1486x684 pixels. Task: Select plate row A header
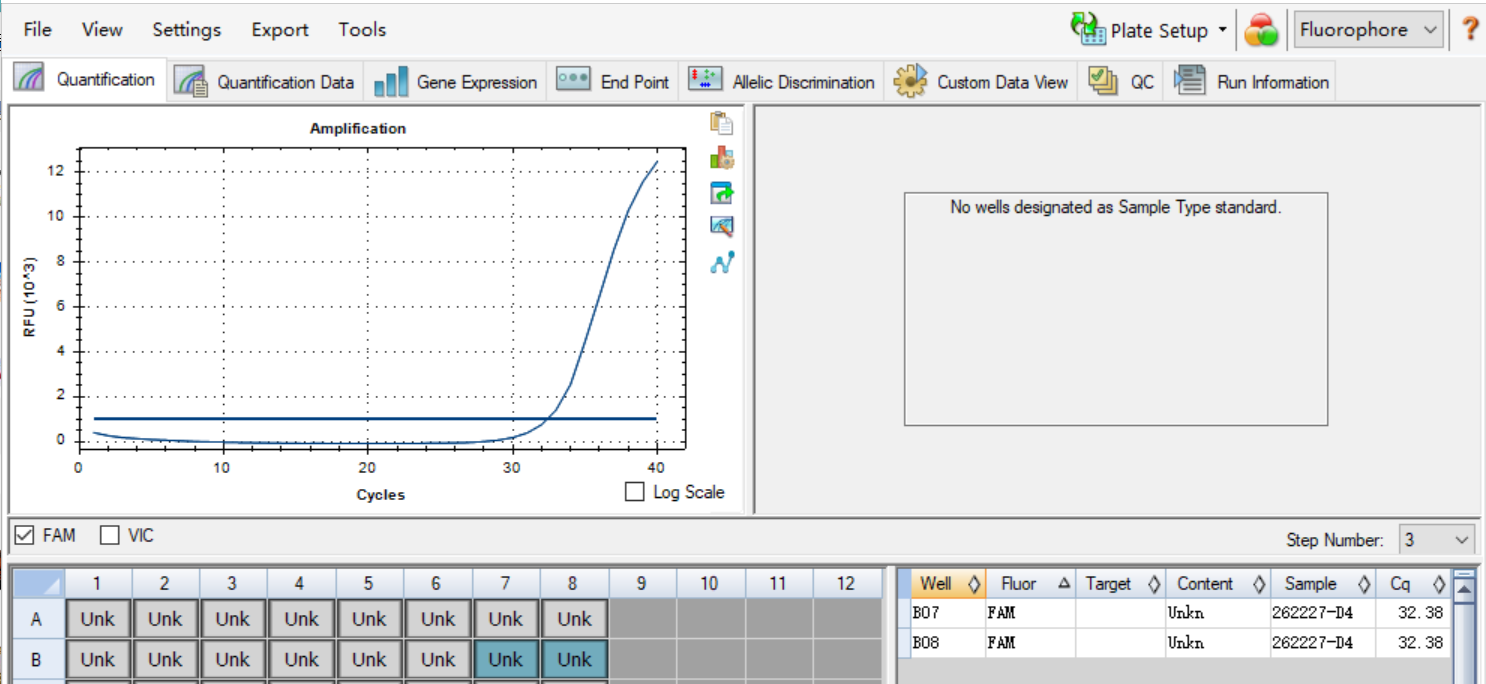pos(37,619)
